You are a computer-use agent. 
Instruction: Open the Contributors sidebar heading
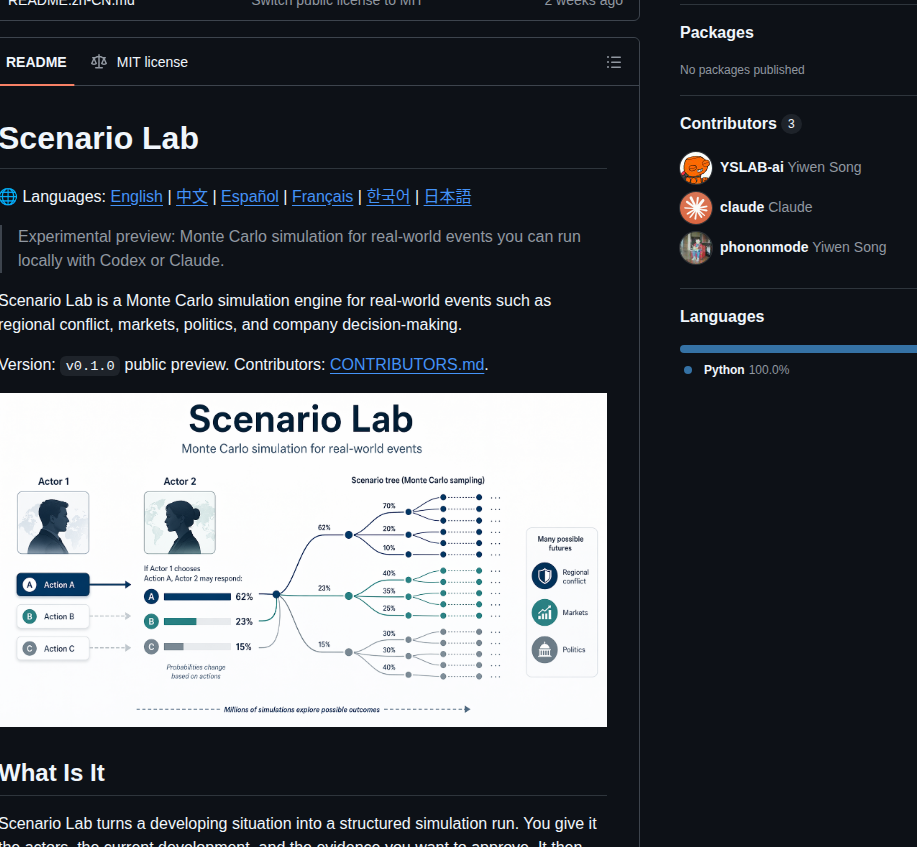[728, 123]
